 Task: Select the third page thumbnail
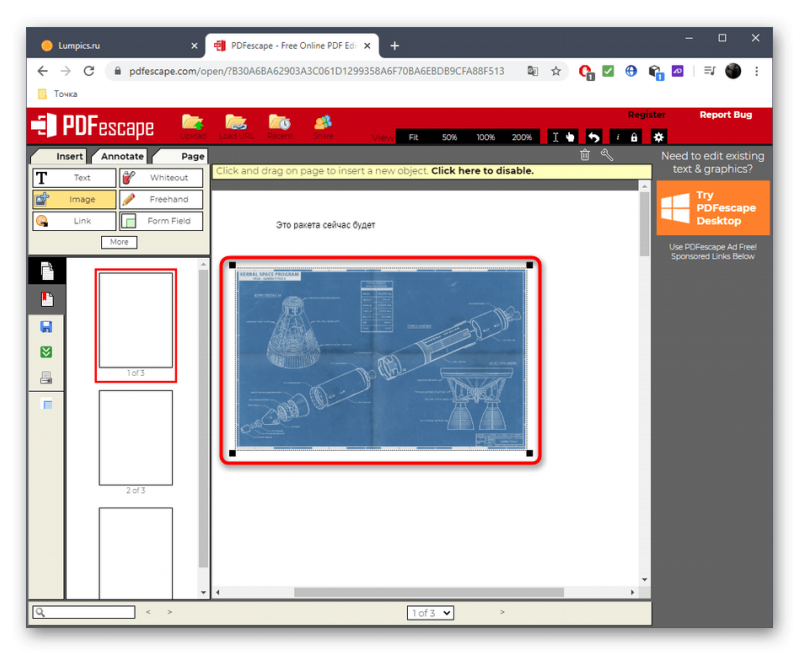pos(136,552)
